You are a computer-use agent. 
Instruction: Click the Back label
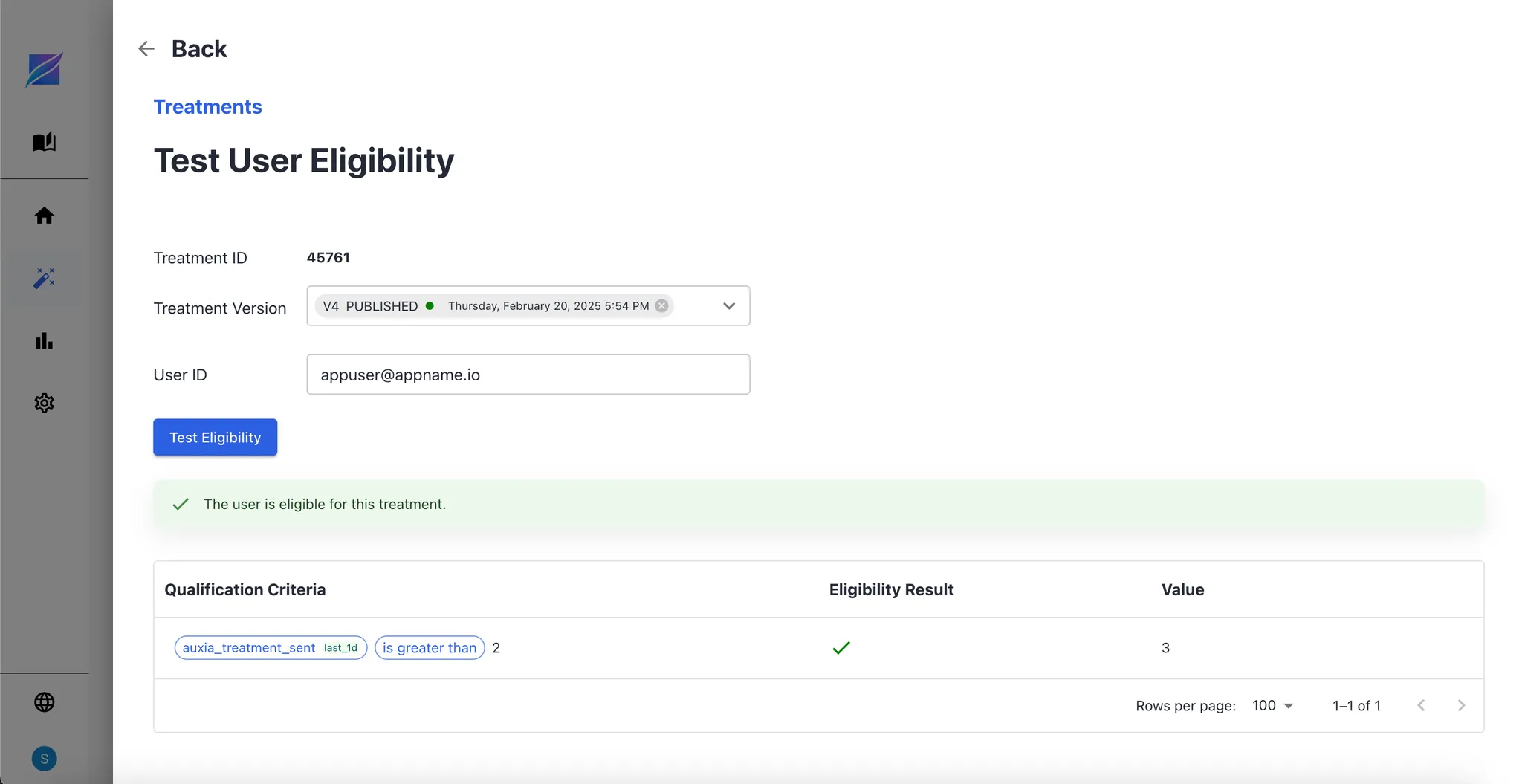(199, 49)
